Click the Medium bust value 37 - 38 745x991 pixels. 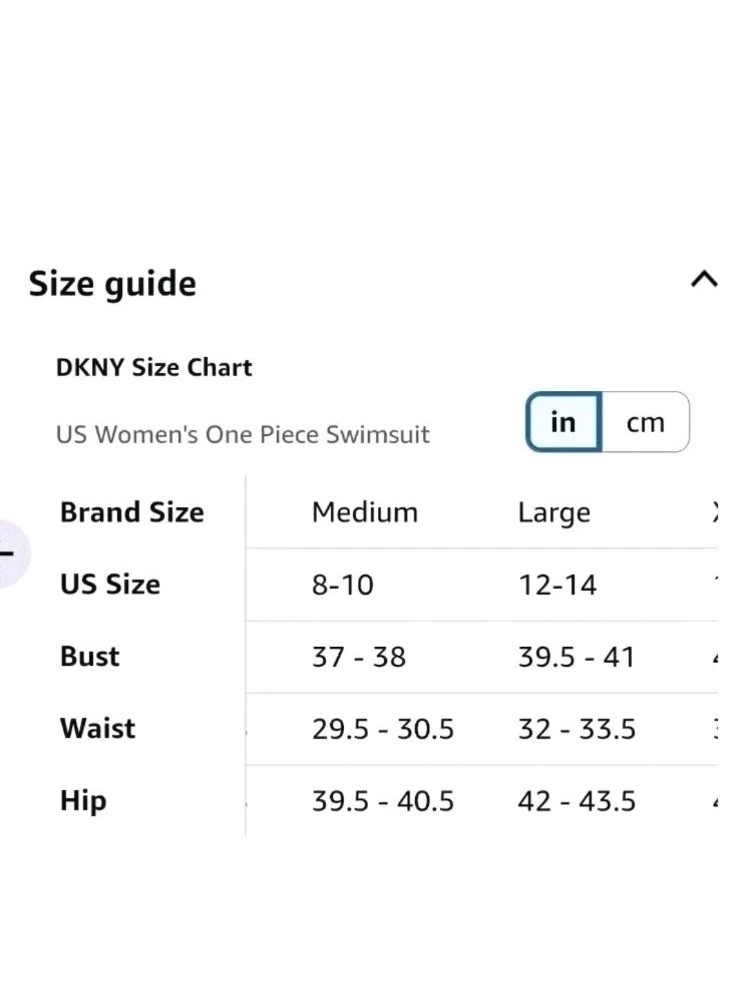(x=359, y=657)
